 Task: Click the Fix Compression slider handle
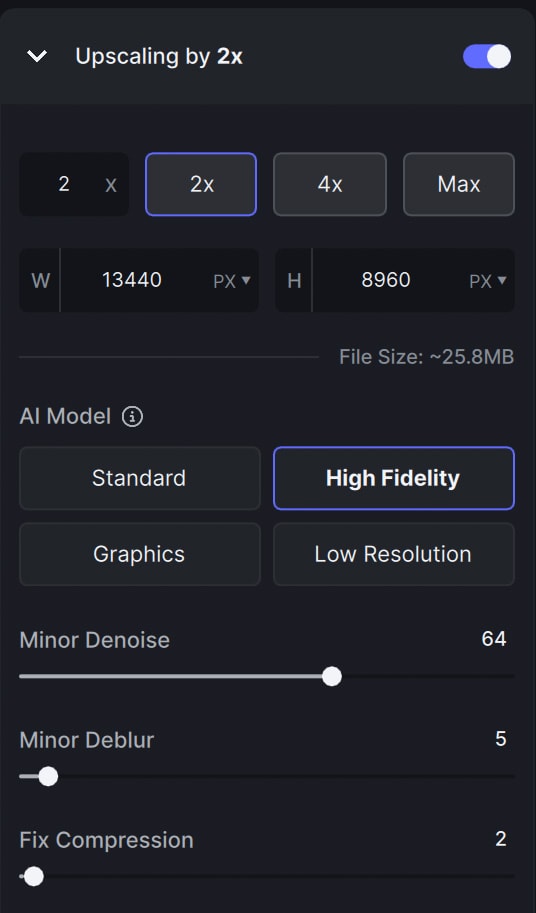coord(33,876)
